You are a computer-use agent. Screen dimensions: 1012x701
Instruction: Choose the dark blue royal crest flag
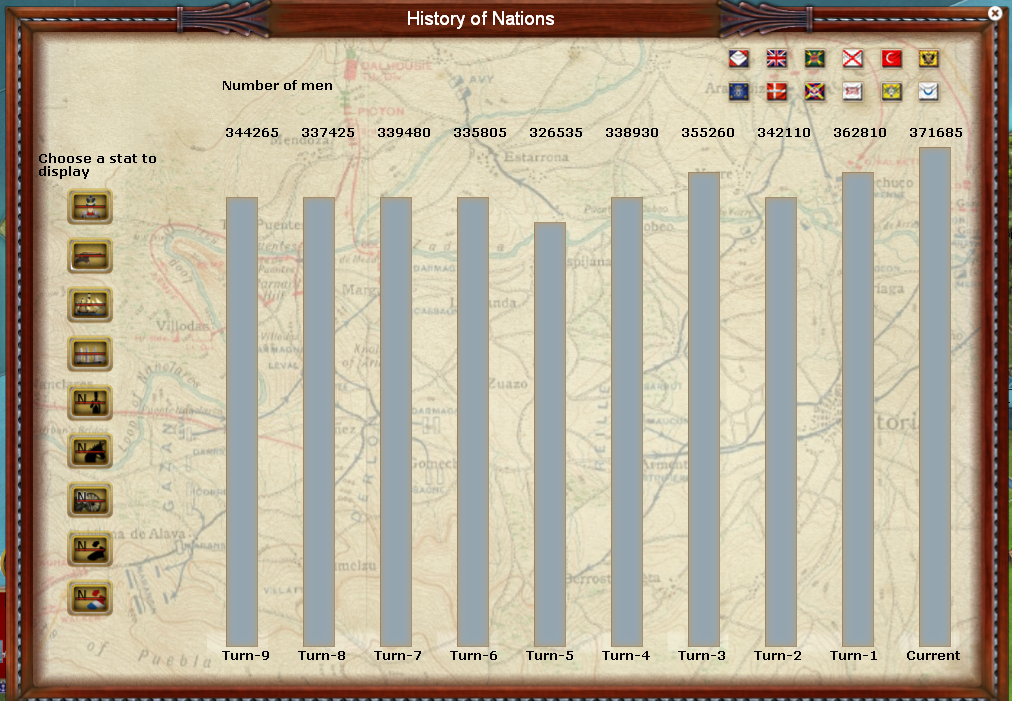(738, 92)
